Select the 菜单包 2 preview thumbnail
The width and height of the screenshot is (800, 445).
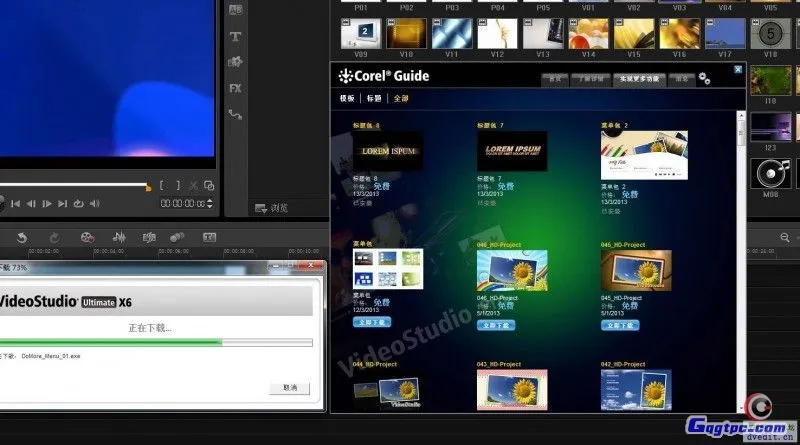tap(644, 155)
